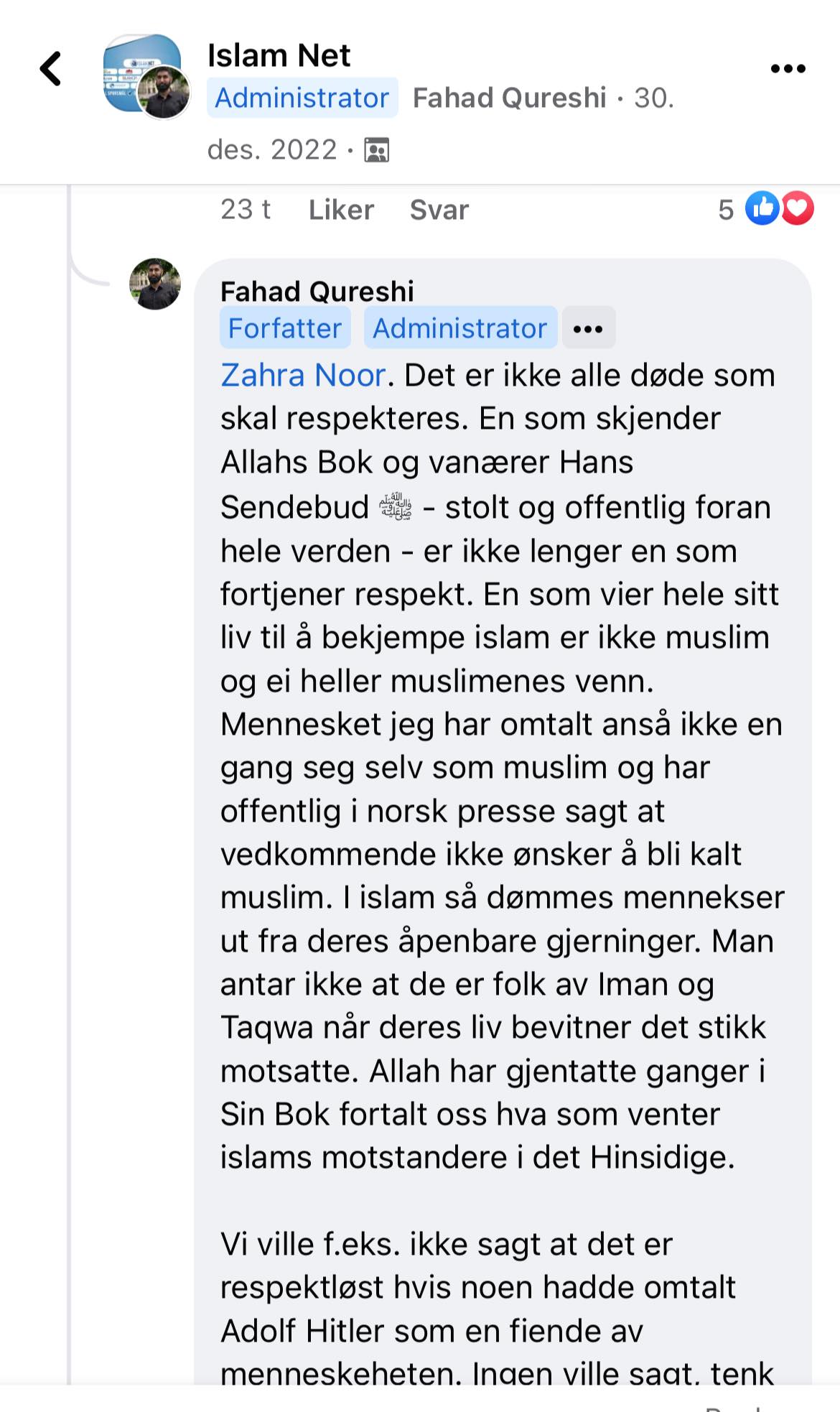Expand the three-dot badge overflow in the comment
840x1412 pixels.
(x=588, y=329)
